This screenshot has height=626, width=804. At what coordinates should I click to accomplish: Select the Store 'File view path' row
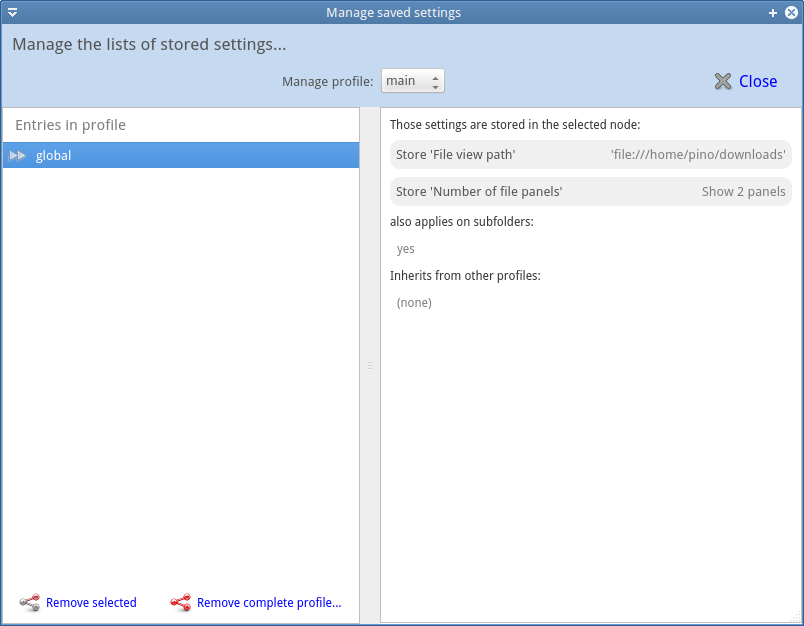click(x=591, y=154)
